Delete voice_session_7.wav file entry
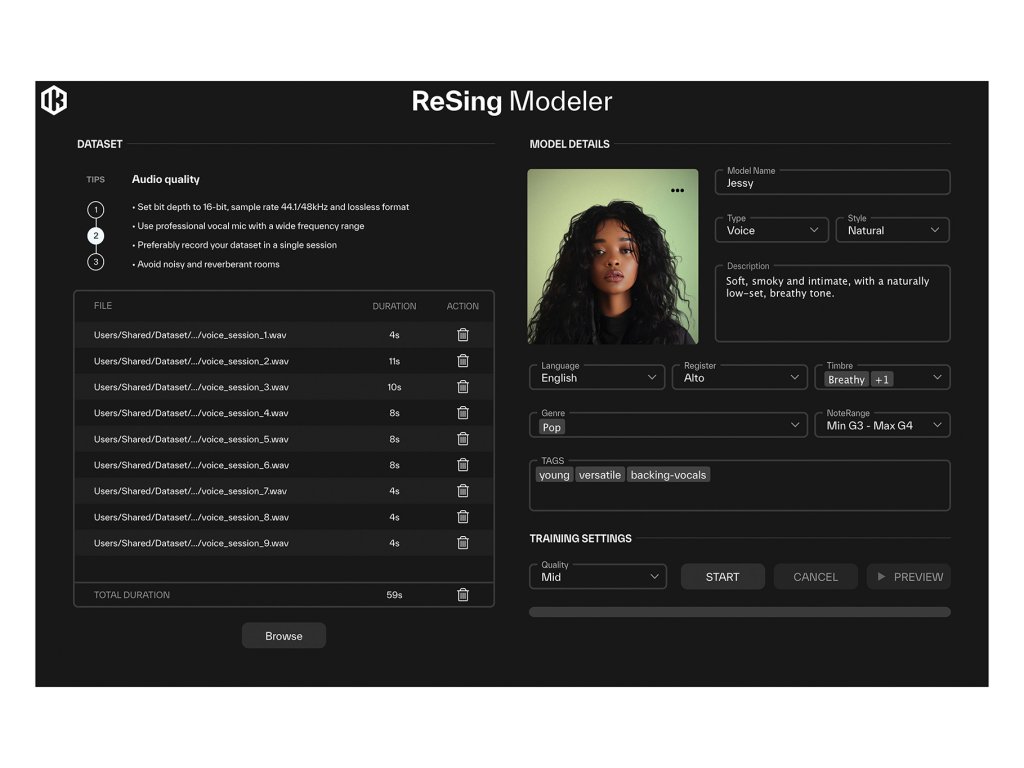This screenshot has height=768, width=1024. pos(463,491)
